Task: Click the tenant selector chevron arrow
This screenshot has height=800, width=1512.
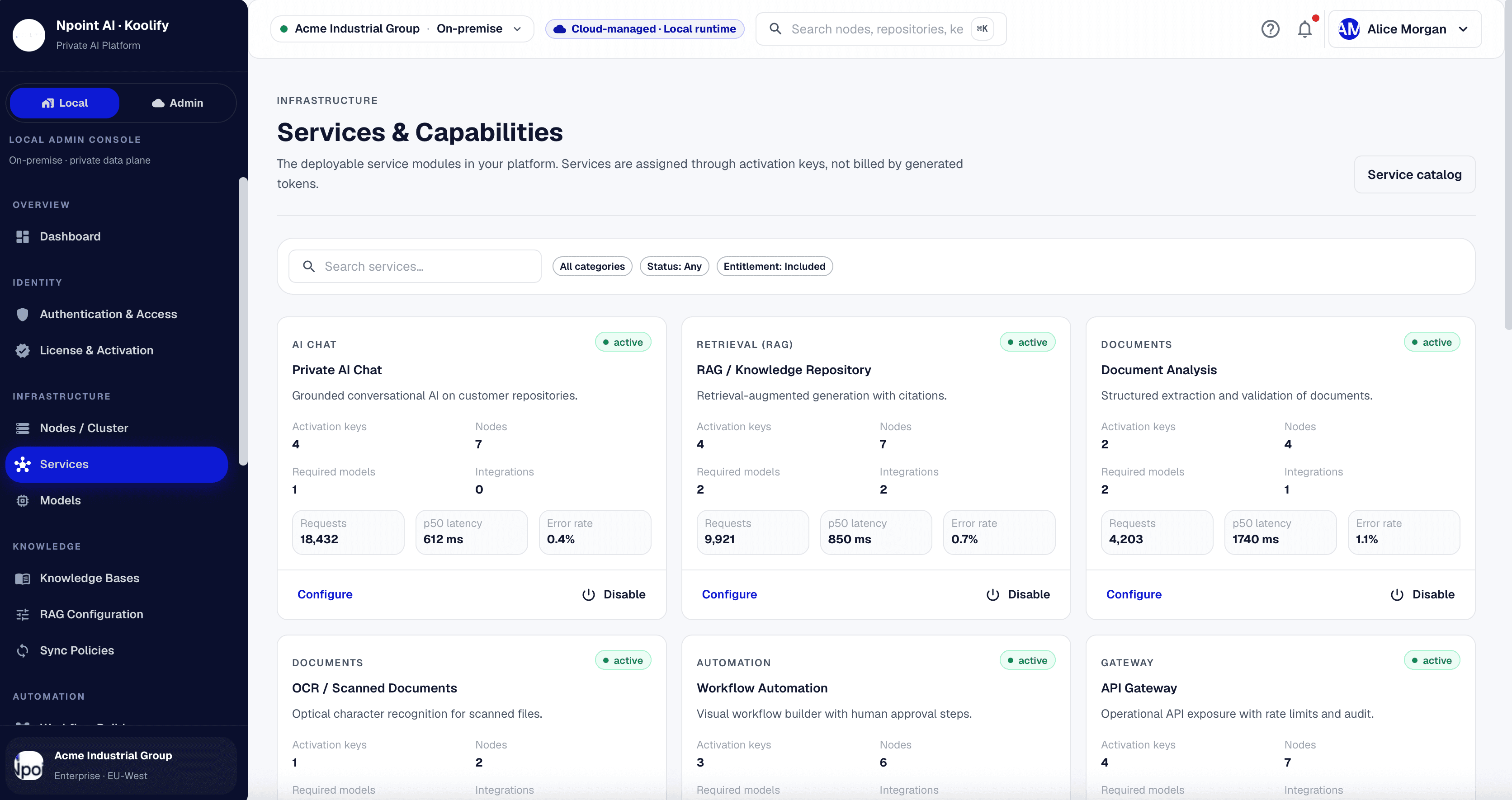Action: pos(517,29)
